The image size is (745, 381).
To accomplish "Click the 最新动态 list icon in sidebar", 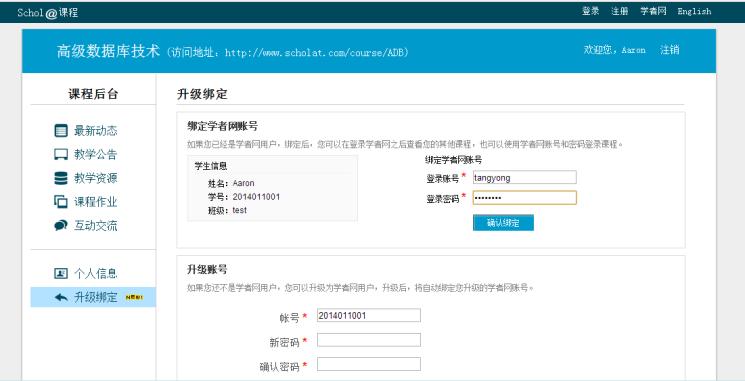I will tap(61, 131).
